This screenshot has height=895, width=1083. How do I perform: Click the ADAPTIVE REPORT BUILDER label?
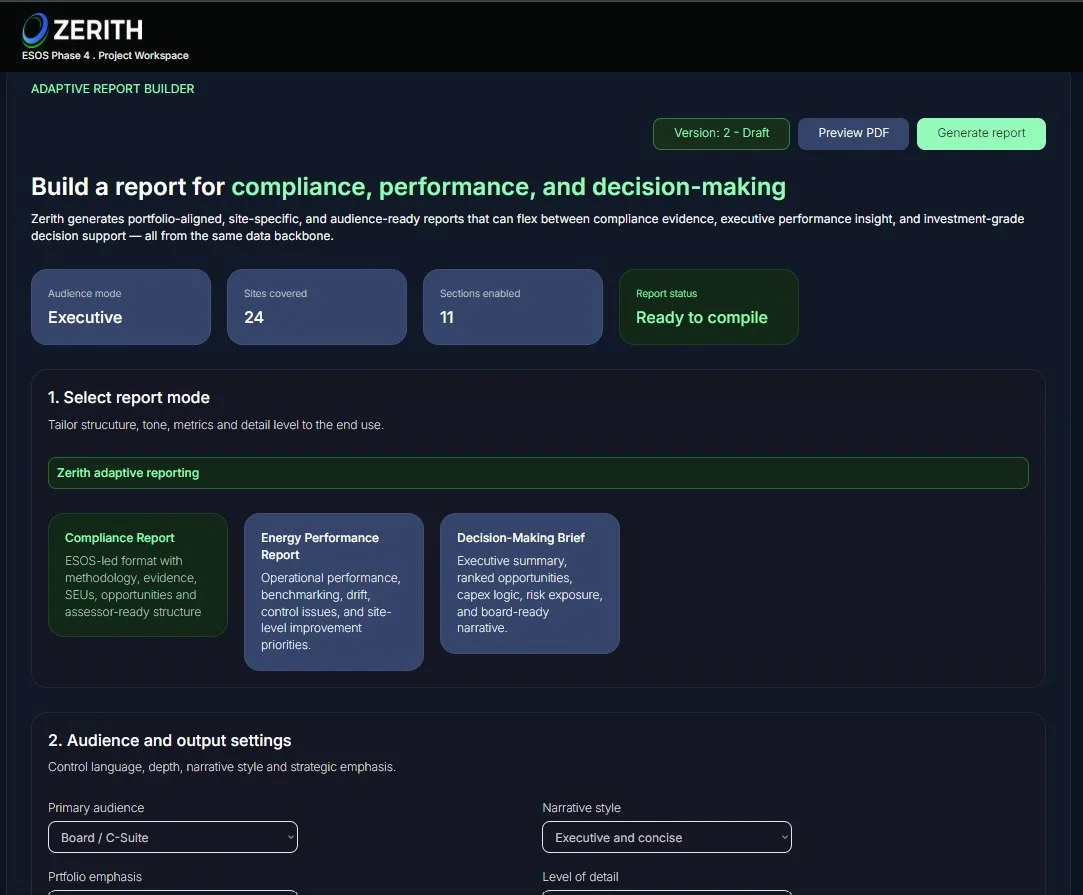tap(112, 89)
